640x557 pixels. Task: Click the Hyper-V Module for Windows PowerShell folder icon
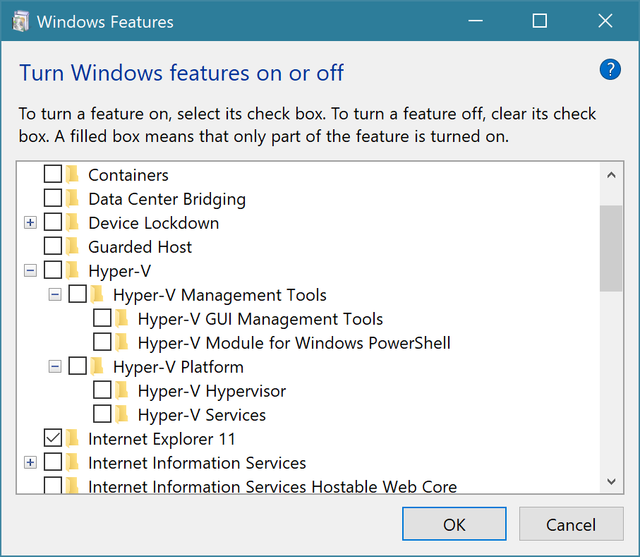(122, 342)
